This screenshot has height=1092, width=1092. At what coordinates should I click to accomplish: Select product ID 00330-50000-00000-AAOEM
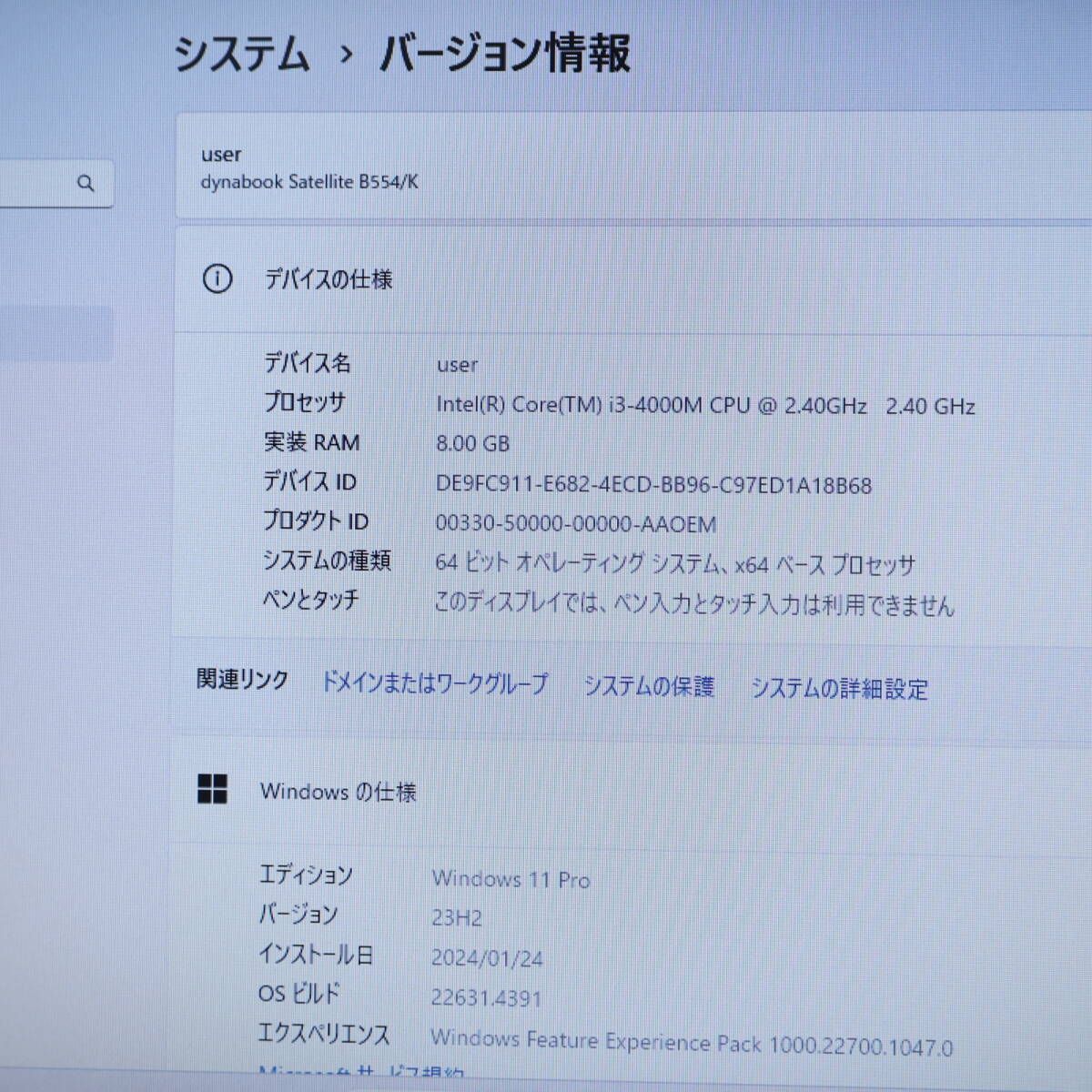pos(576,524)
